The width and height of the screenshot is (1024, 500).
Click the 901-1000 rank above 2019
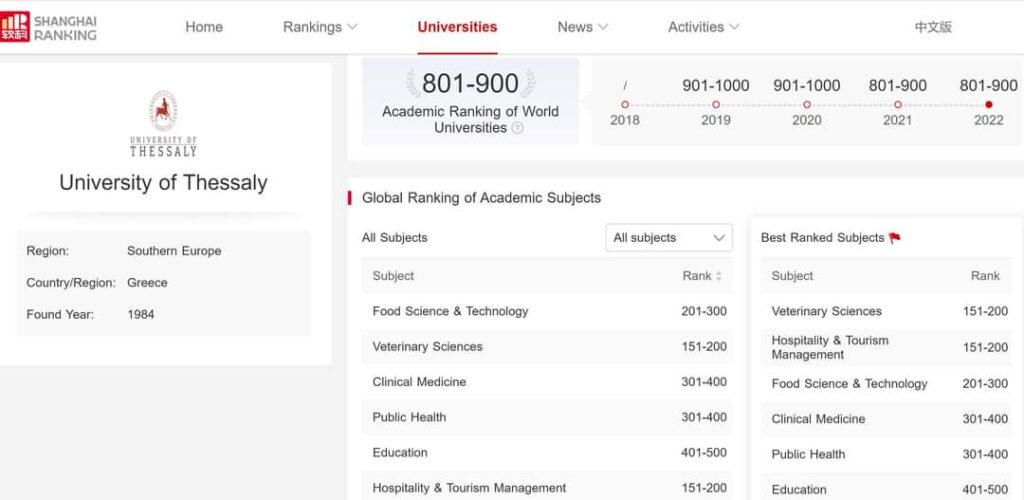point(716,86)
